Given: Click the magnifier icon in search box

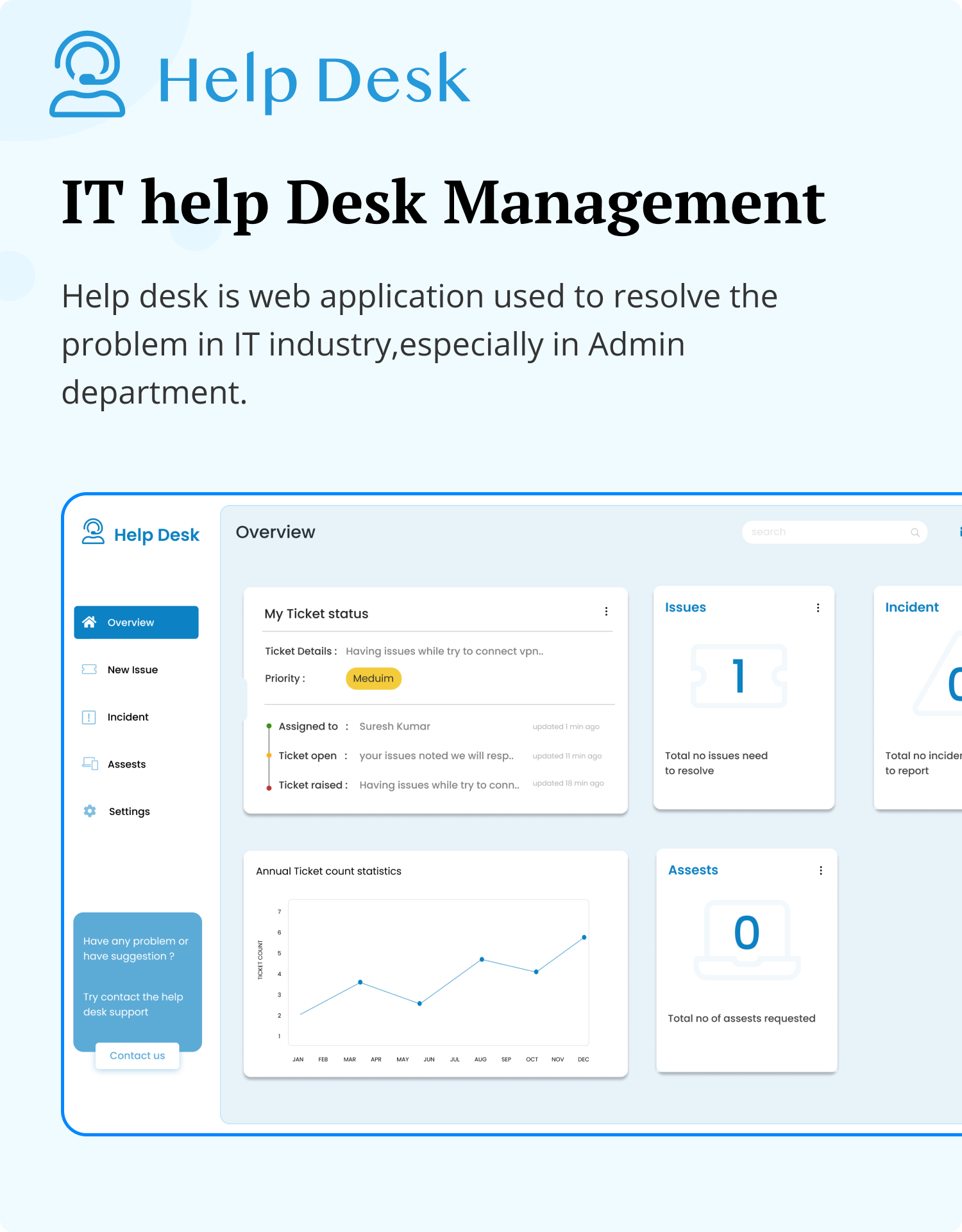Looking at the screenshot, I should pyautogui.click(x=915, y=533).
